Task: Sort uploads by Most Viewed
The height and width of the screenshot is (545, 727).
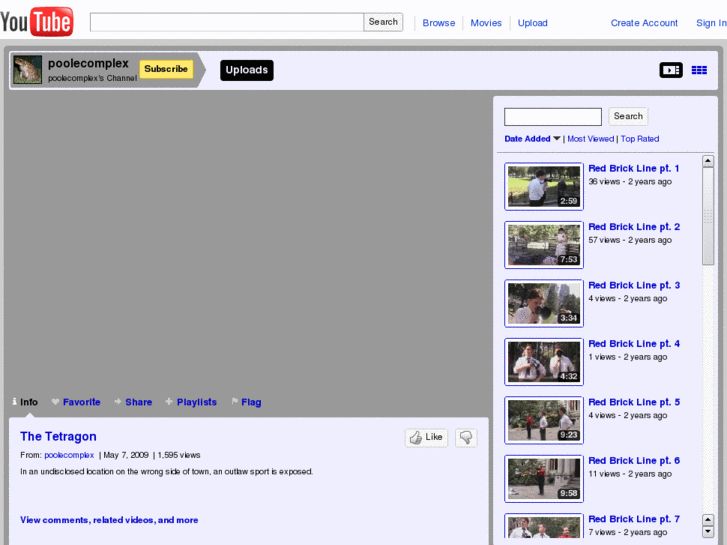Action: click(x=590, y=139)
